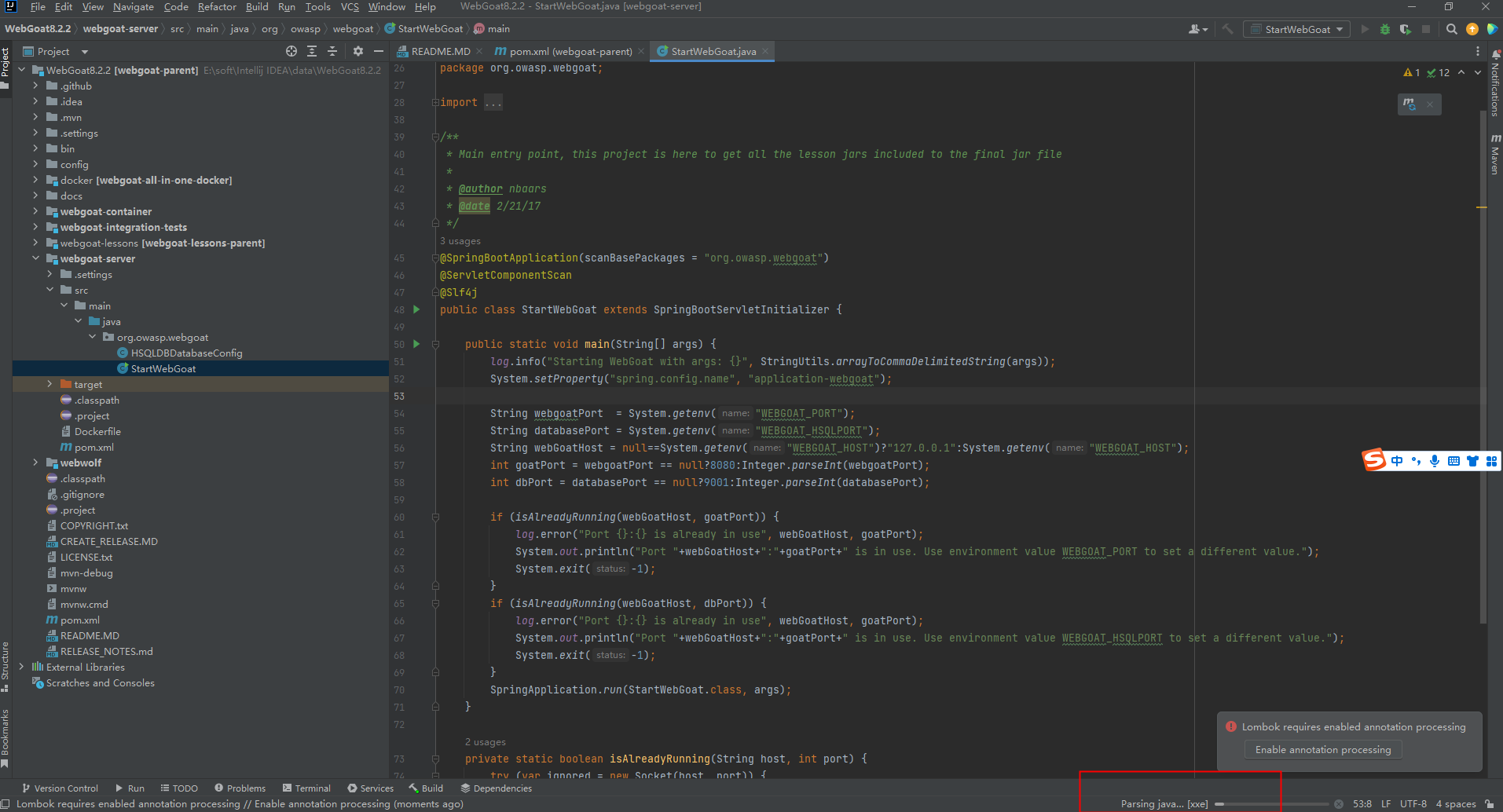Screen dimensions: 1503x812
Task: Click warning count indicator in editor
Action: click(x=1411, y=72)
